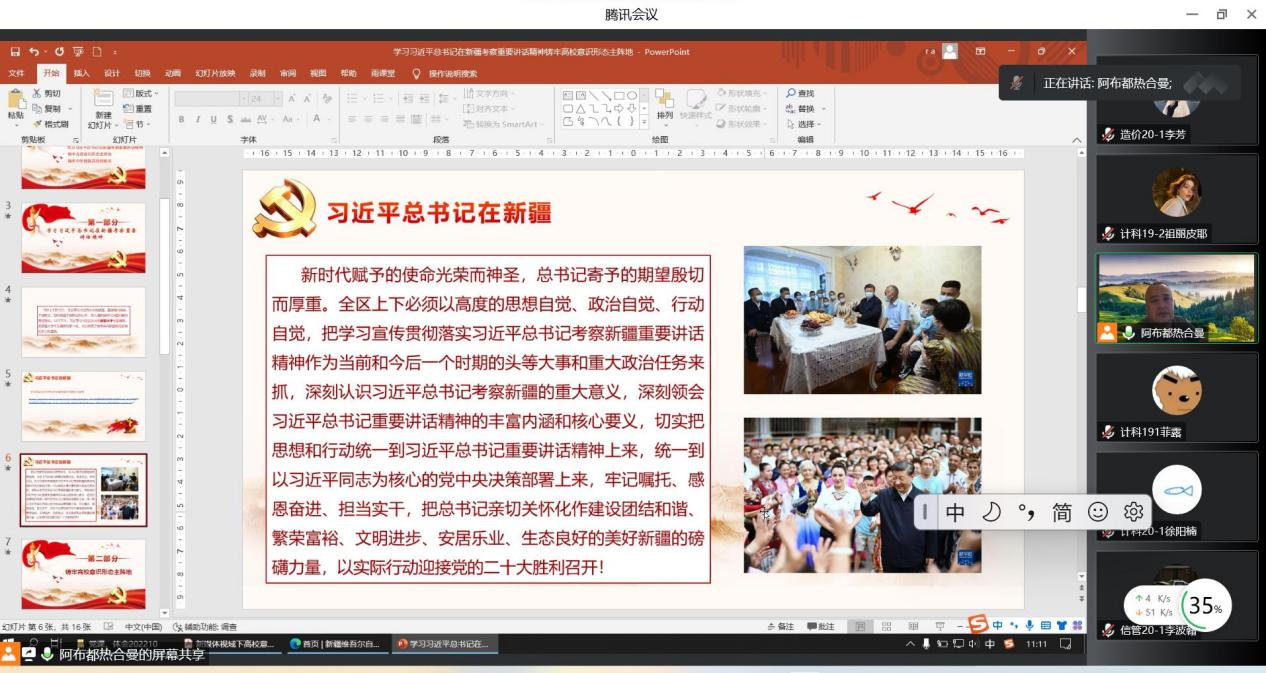Select slide 3 thumbnail in the slide panel
1266x673 pixels.
83,237
